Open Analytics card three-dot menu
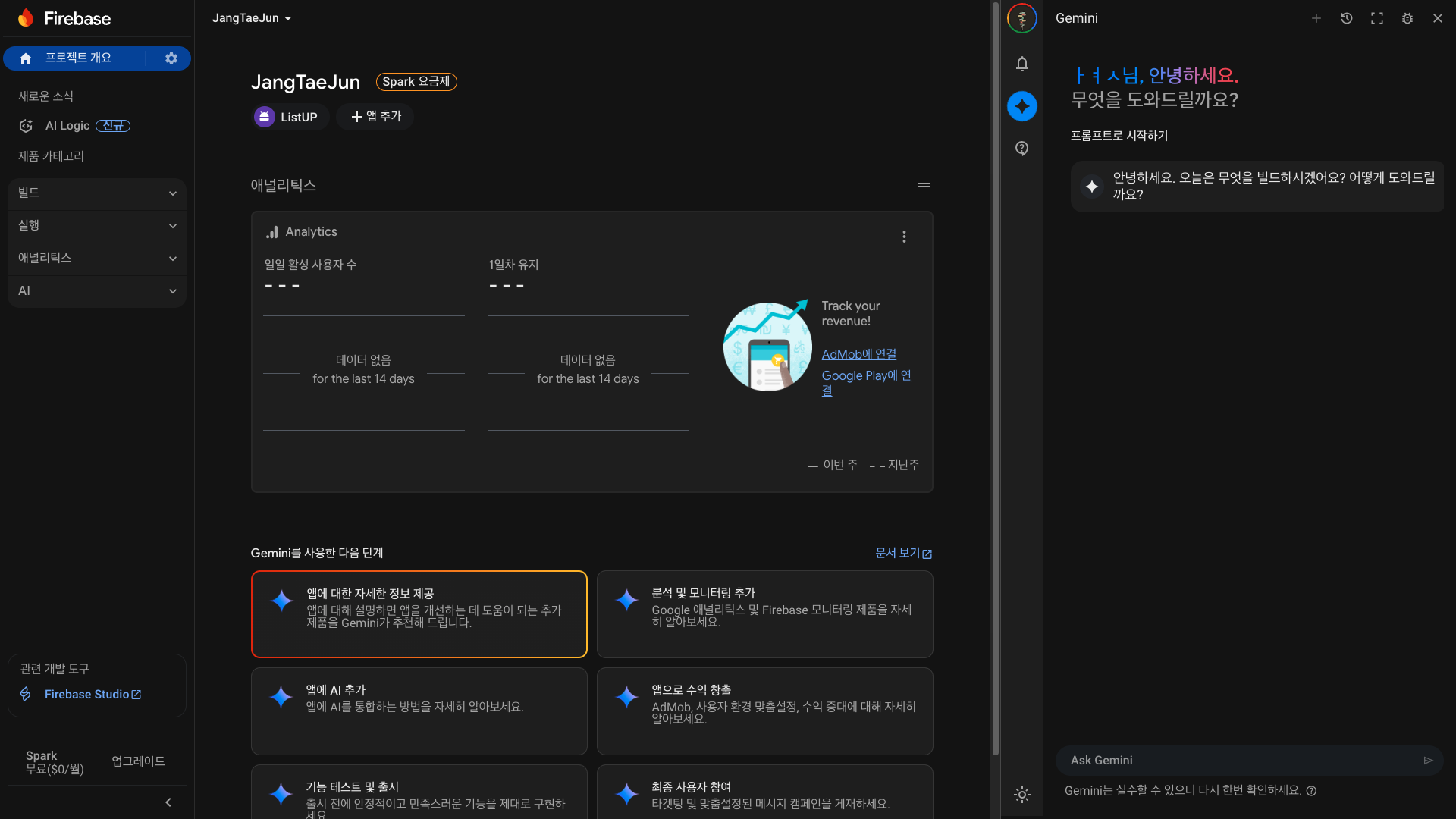Image resolution: width=1456 pixels, height=819 pixels. click(904, 237)
